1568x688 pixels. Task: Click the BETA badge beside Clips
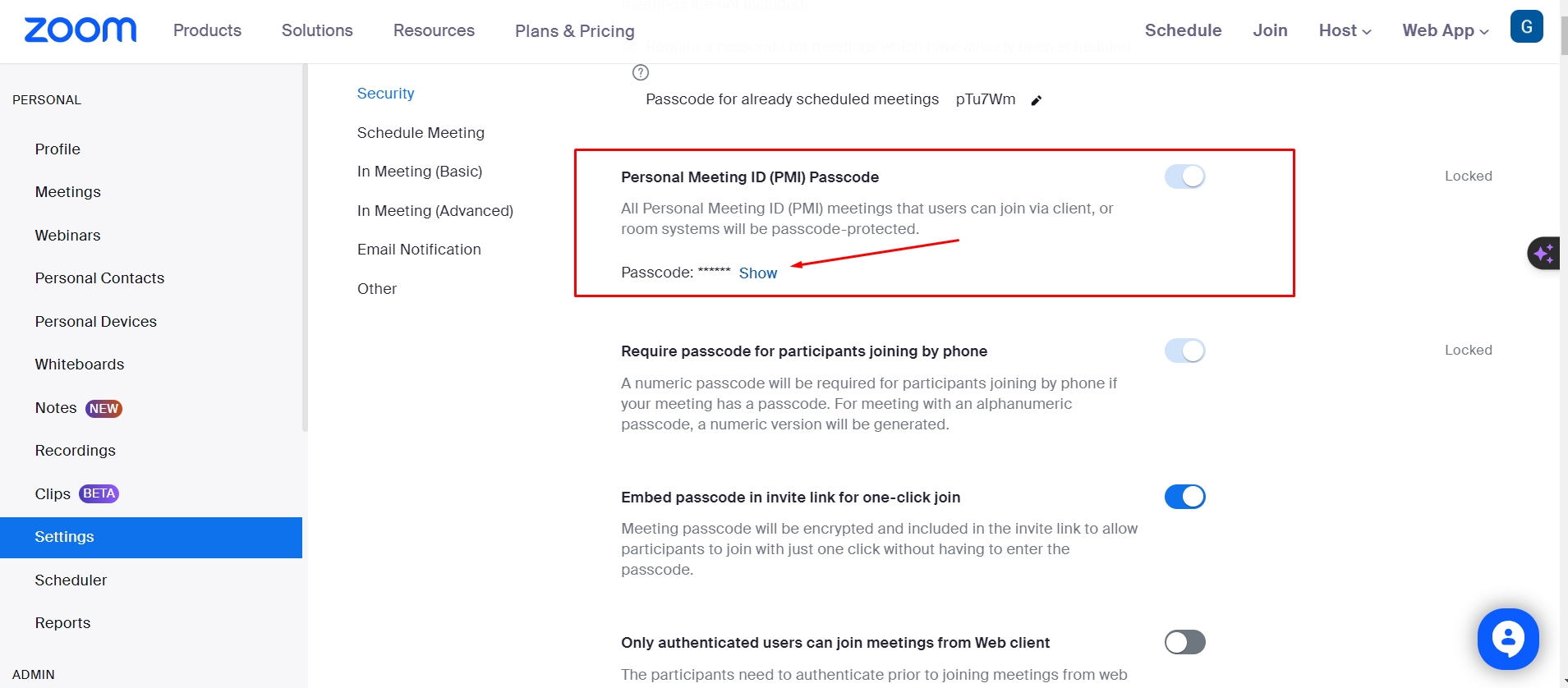[x=99, y=493]
